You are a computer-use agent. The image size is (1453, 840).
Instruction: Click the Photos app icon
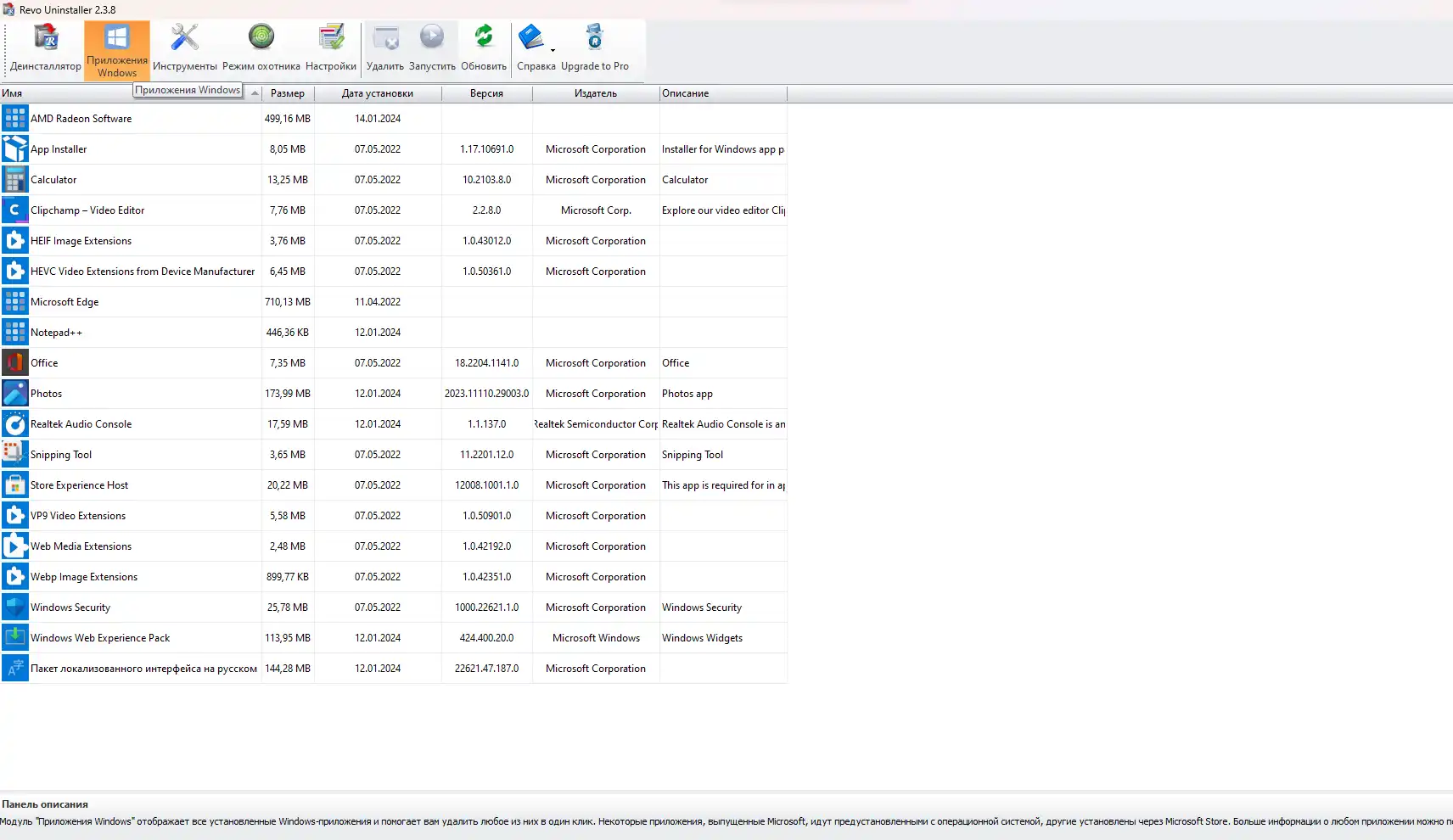[15, 394]
